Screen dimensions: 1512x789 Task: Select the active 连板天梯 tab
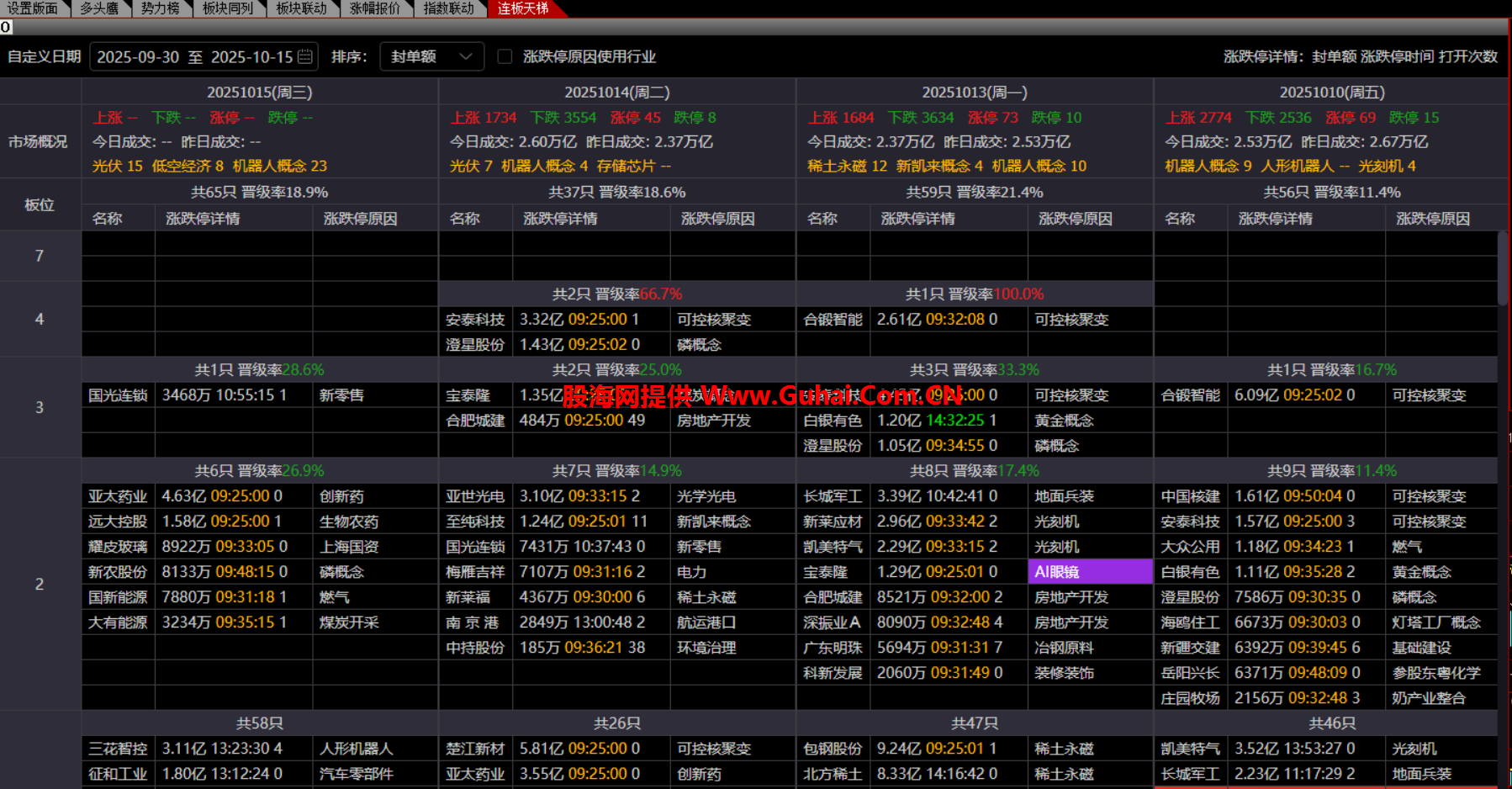pos(522,8)
